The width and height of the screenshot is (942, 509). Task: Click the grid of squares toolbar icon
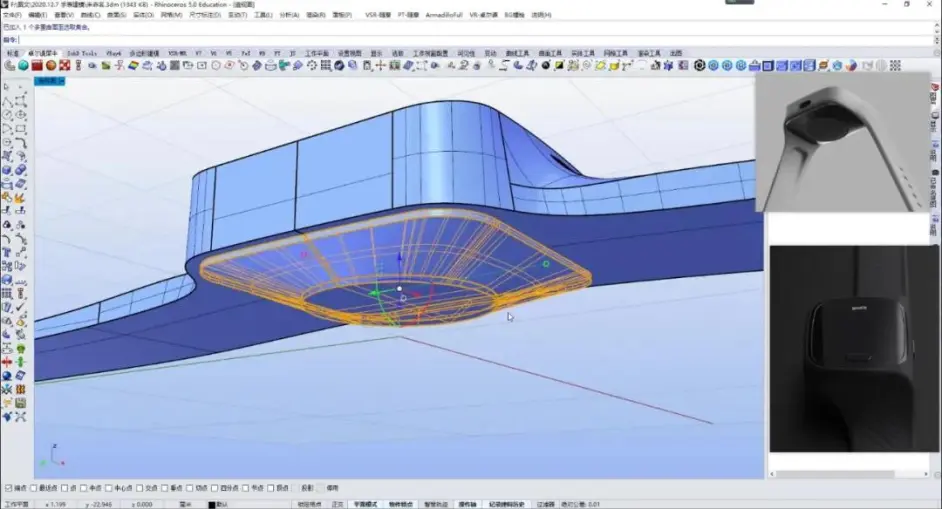pyautogui.click(x=326, y=66)
